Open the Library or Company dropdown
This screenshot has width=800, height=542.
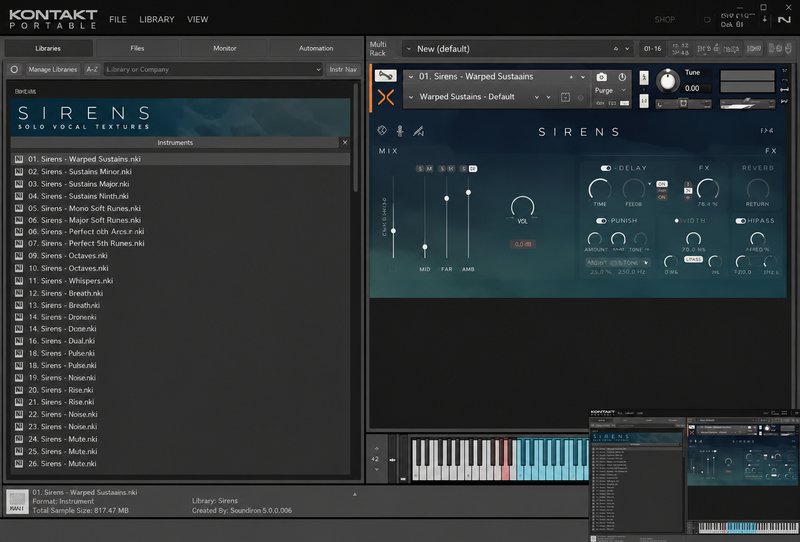point(213,69)
